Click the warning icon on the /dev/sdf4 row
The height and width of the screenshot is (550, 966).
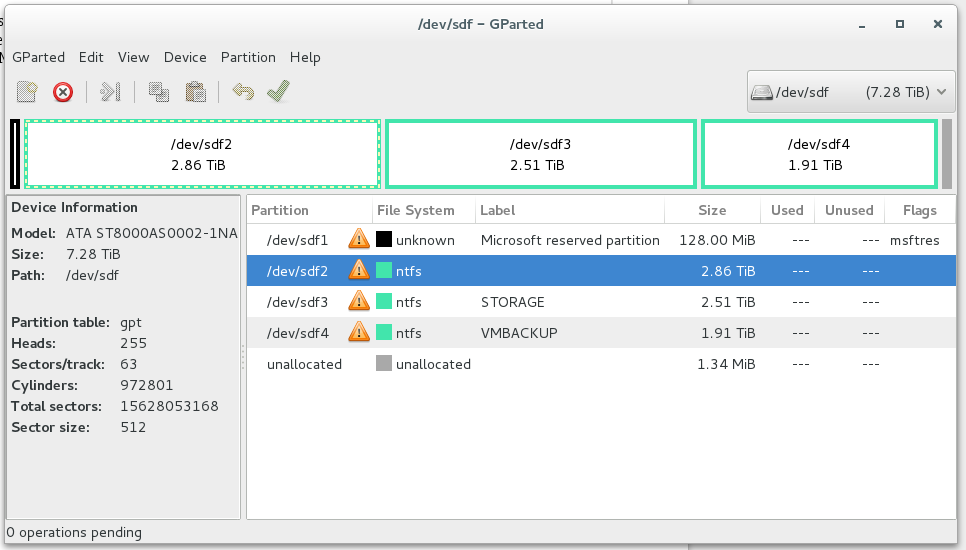(x=359, y=332)
